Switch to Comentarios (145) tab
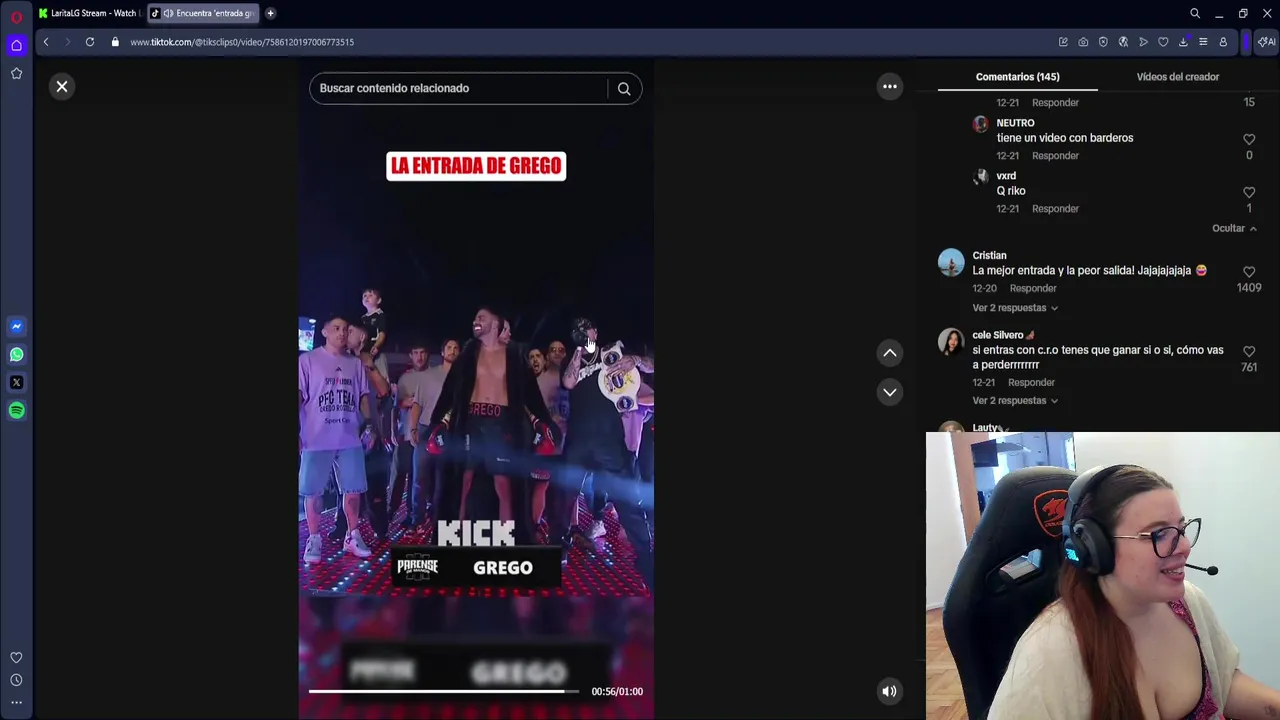The image size is (1280, 720). coord(1017,77)
